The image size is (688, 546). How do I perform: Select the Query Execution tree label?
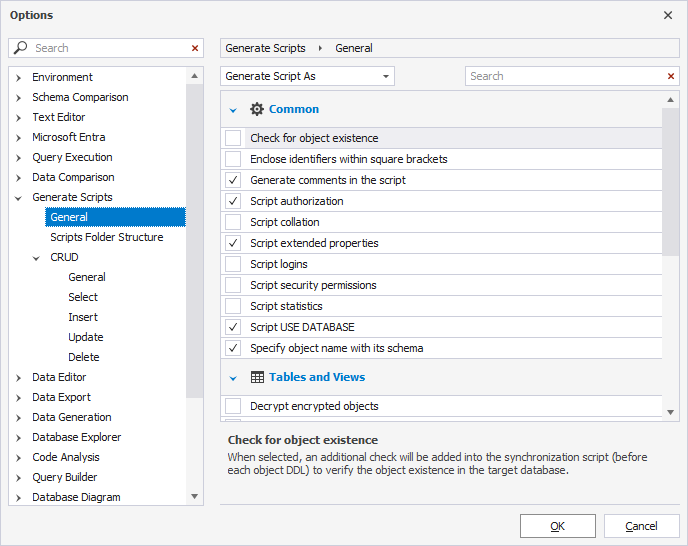72,157
